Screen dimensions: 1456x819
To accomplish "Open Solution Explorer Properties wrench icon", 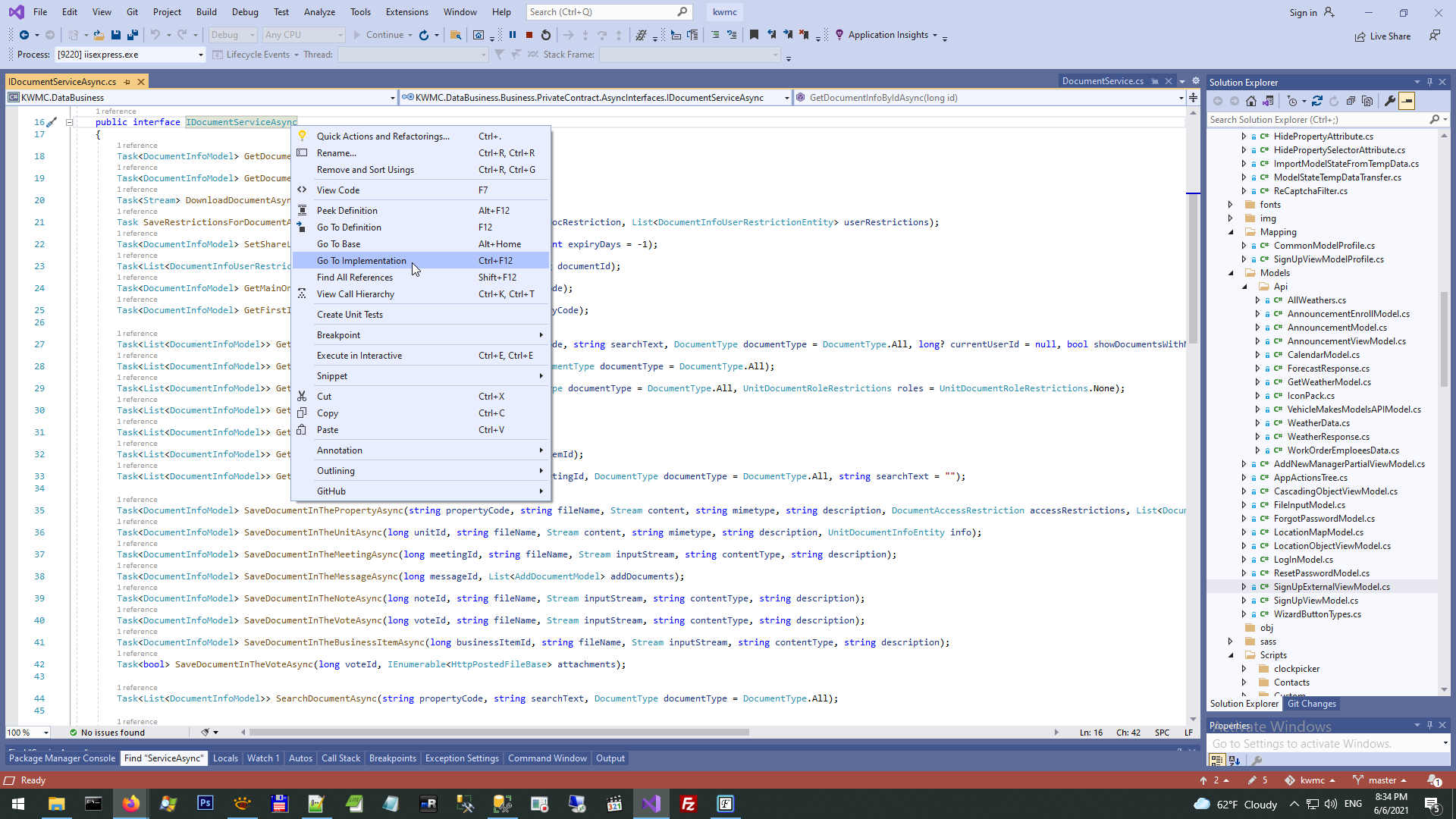I will 1389,101.
